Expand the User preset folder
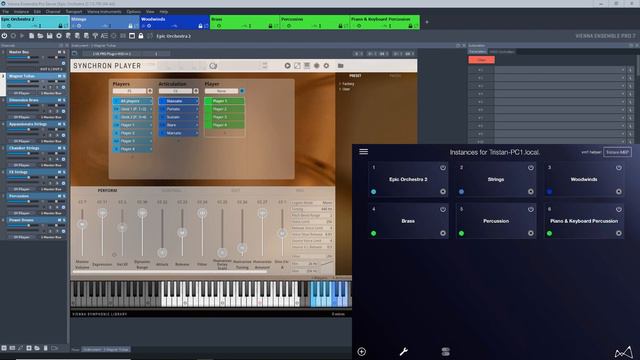The width and height of the screenshot is (640, 360). tap(340, 89)
